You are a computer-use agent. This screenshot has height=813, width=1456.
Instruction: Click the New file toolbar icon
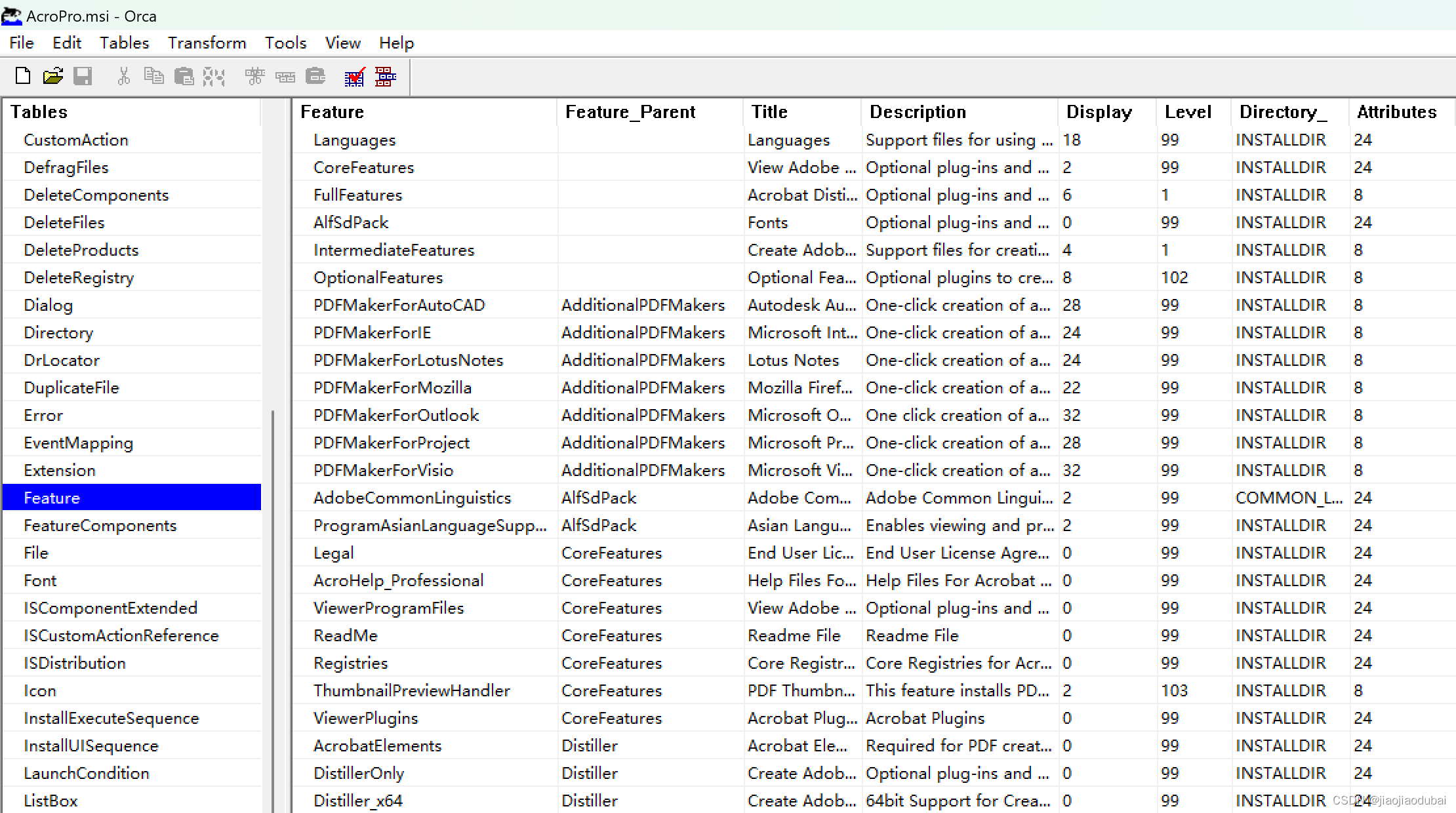click(23, 77)
